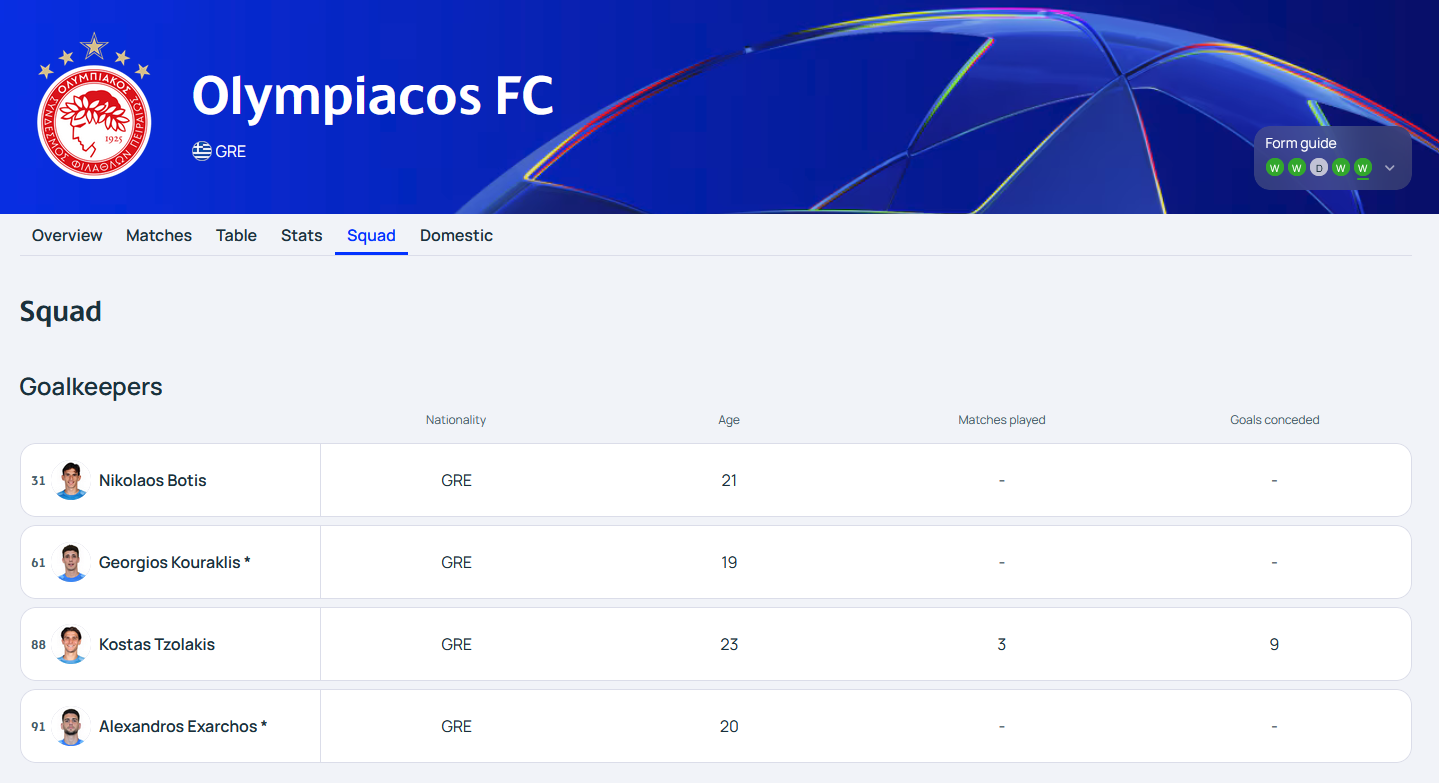Click Kostas Tzolakis player photo
Image resolution: width=1439 pixels, height=783 pixels.
(x=71, y=644)
